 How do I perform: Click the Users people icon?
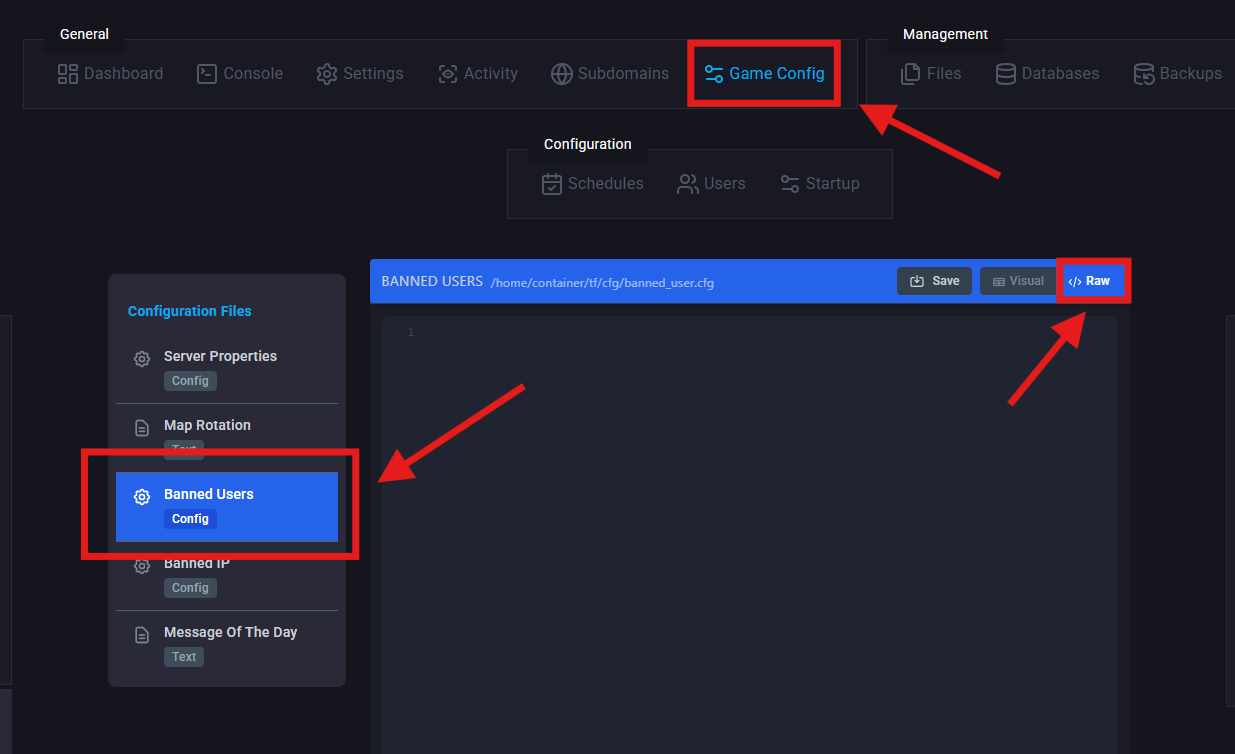click(688, 183)
